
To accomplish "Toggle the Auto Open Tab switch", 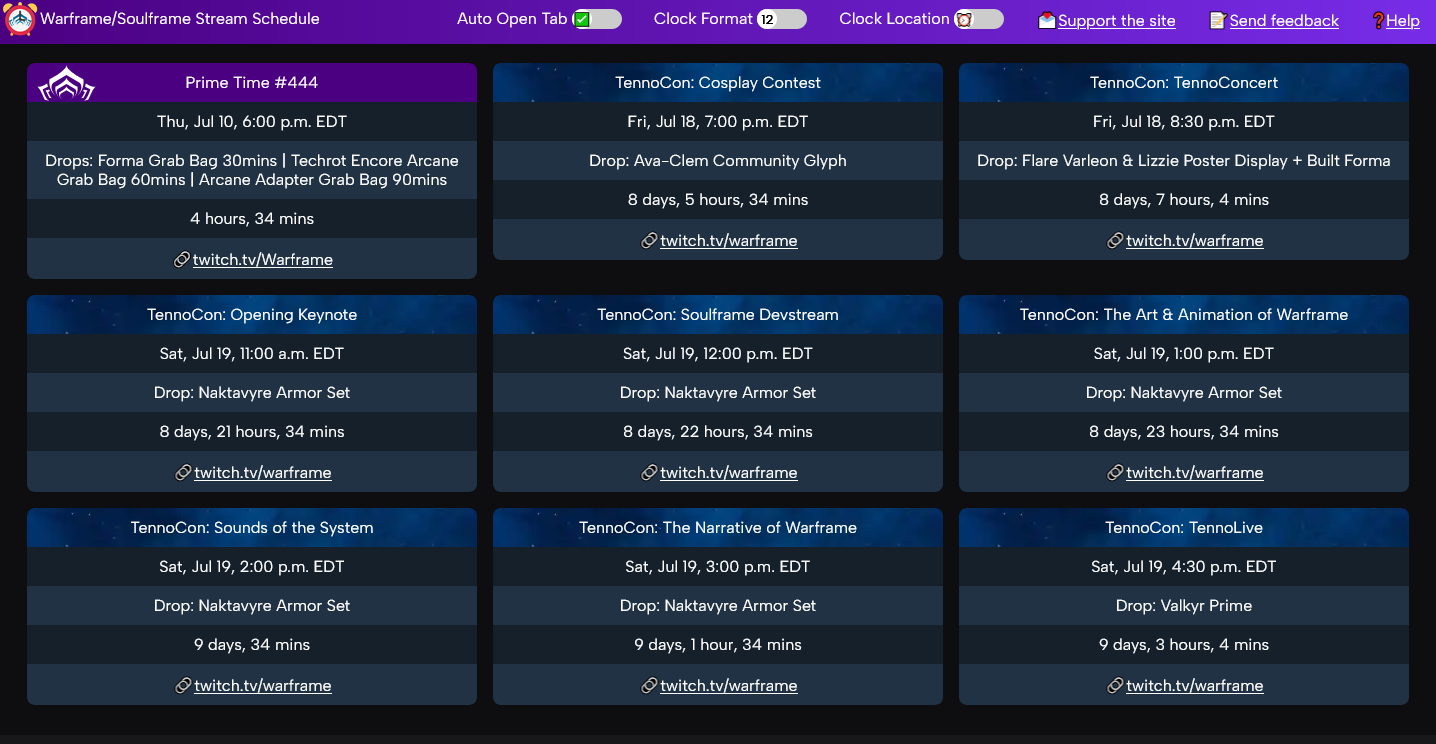I will click(x=597, y=19).
